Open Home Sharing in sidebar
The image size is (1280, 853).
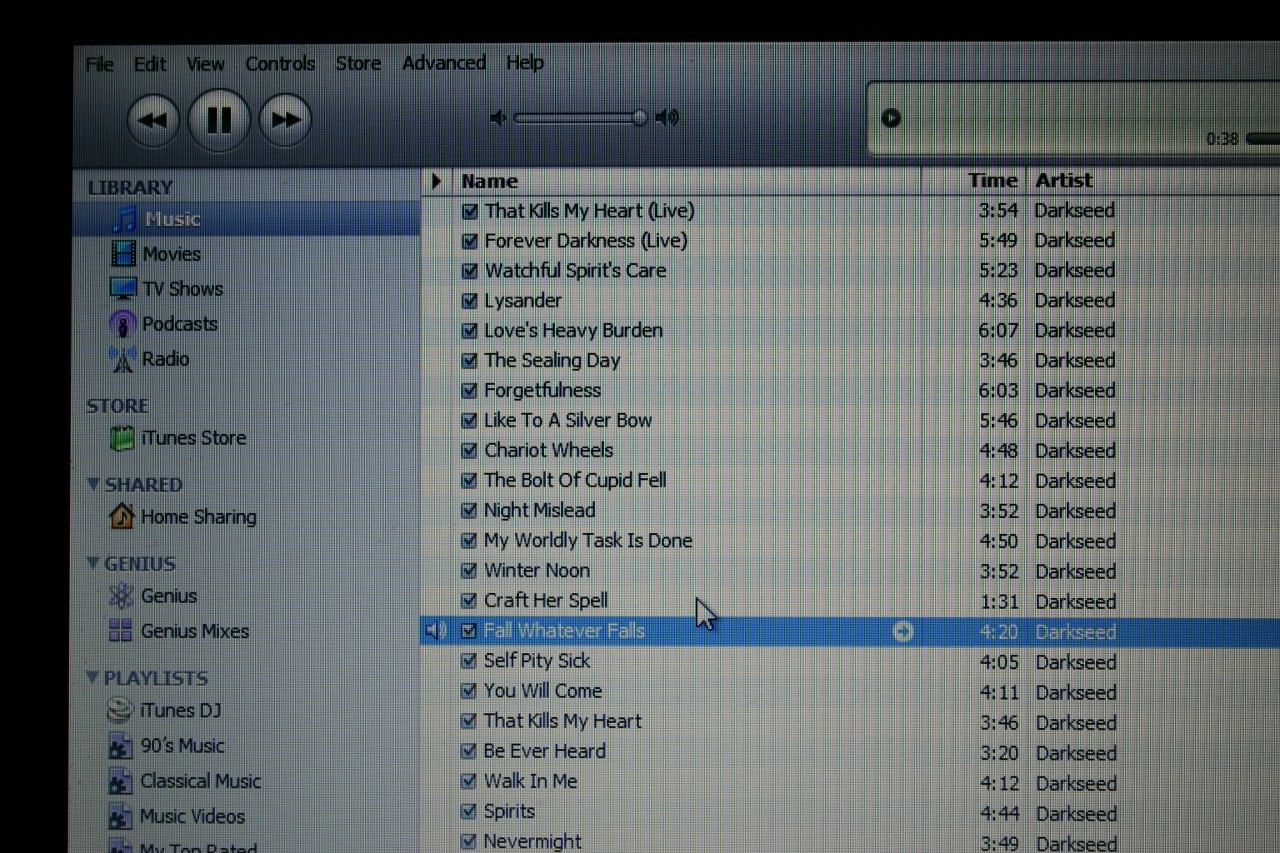click(x=182, y=517)
